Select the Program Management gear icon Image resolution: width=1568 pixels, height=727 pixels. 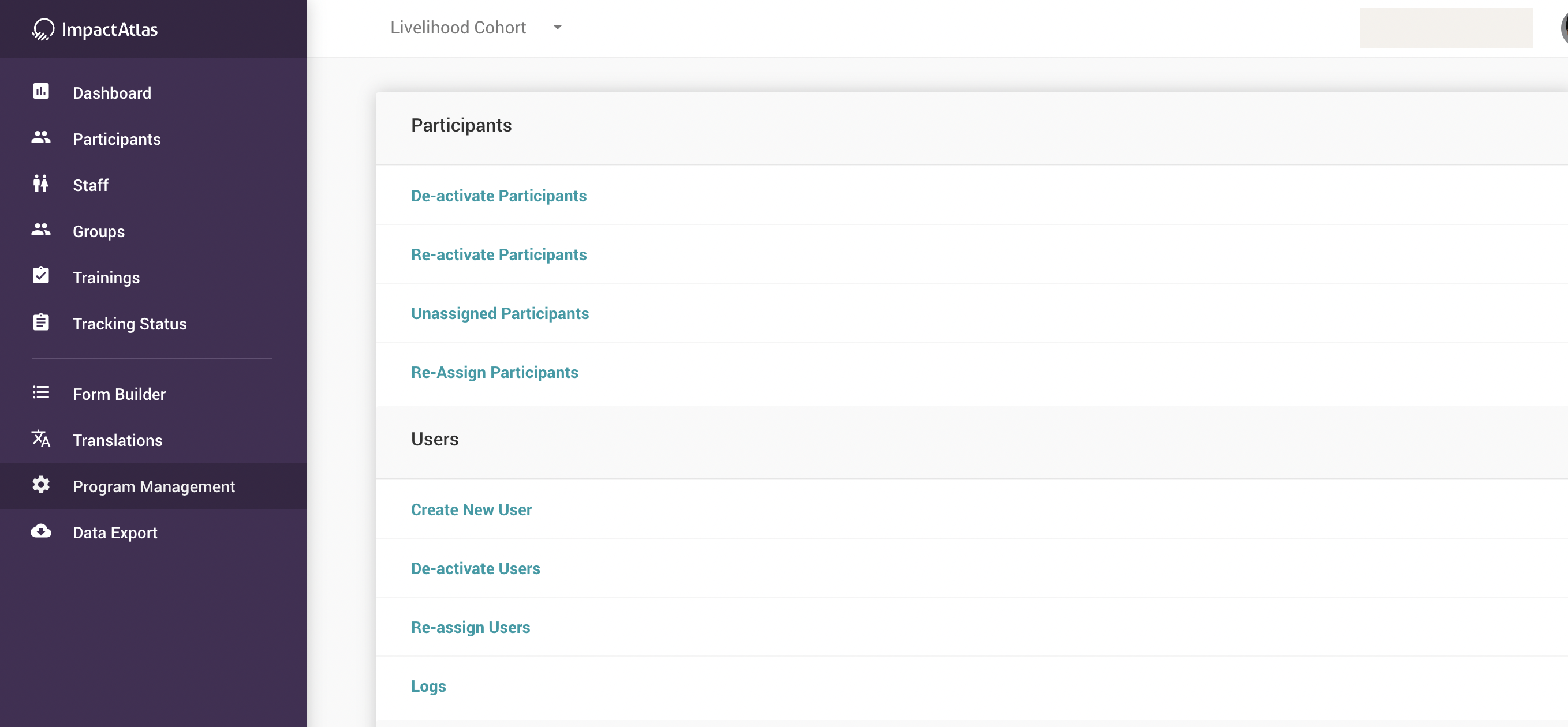[40, 485]
